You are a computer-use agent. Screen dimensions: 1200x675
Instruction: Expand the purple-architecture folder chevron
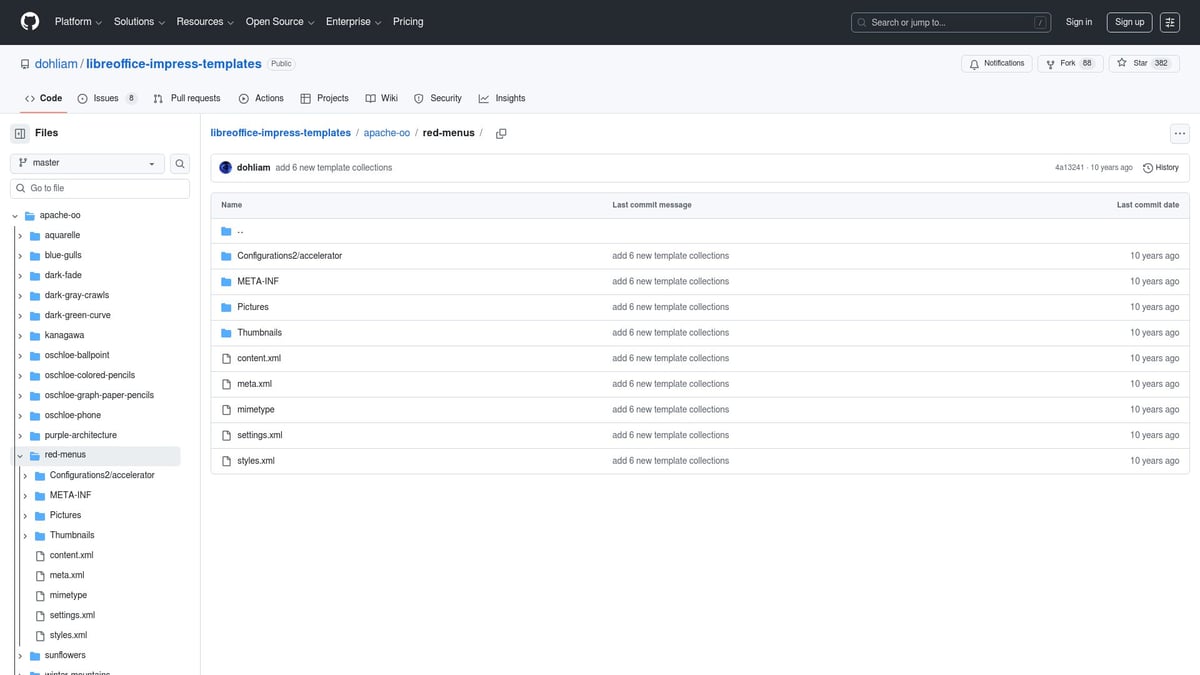click(20, 435)
